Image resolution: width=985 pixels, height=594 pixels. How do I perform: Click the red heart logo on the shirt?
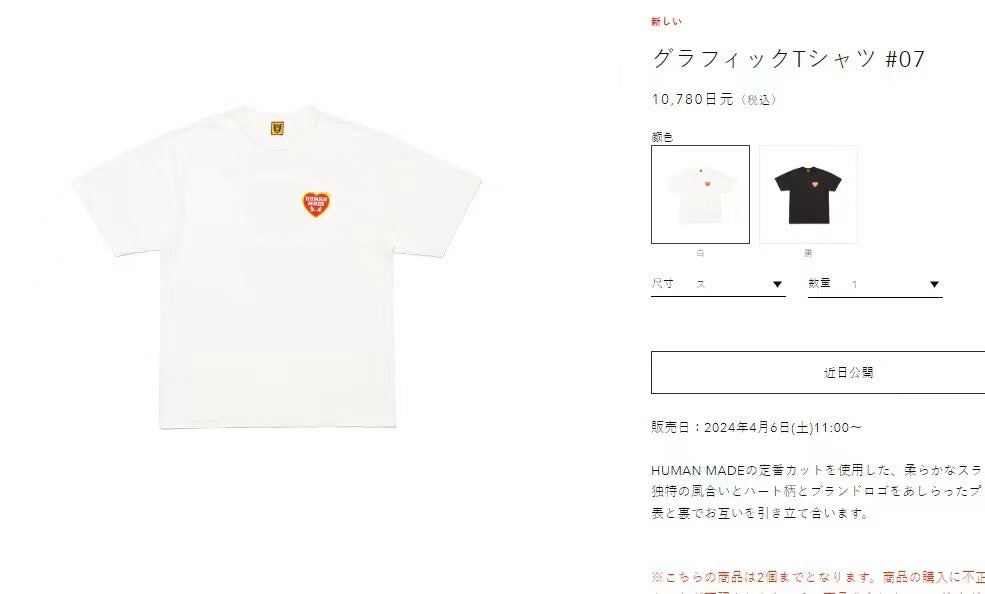click(317, 204)
